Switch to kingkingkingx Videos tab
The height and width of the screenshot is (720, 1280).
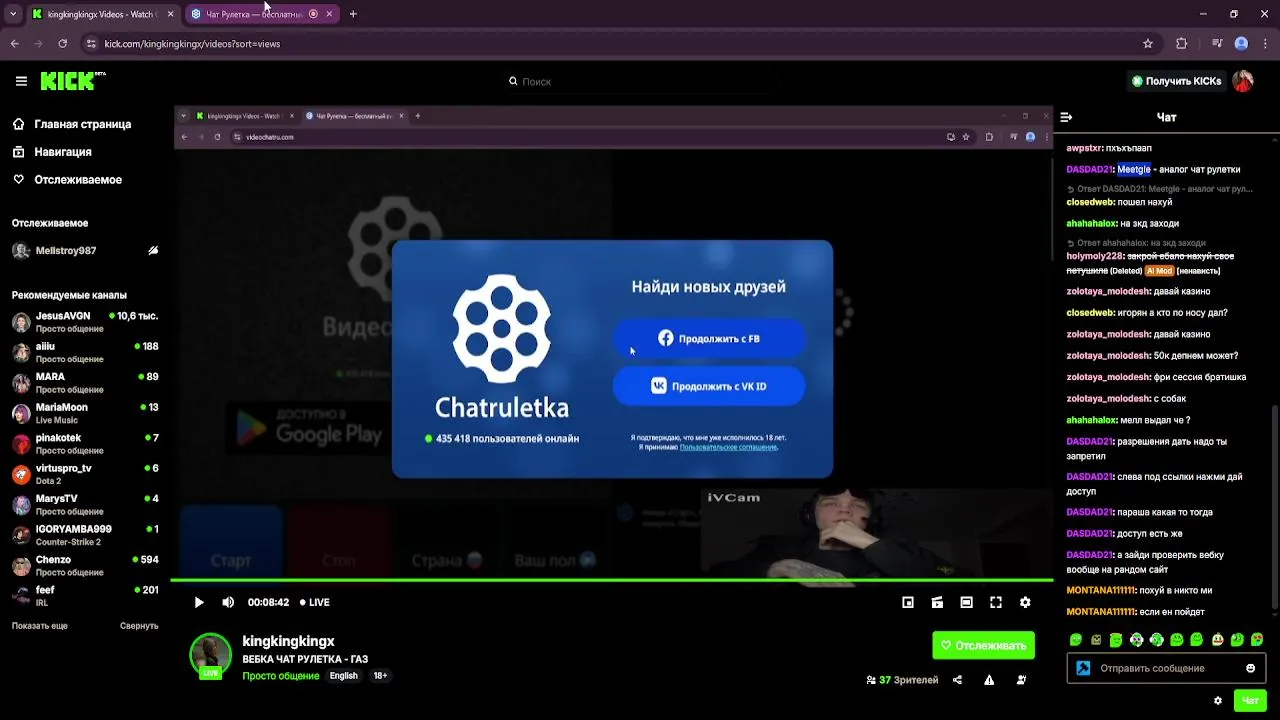pyautogui.click(x=101, y=14)
